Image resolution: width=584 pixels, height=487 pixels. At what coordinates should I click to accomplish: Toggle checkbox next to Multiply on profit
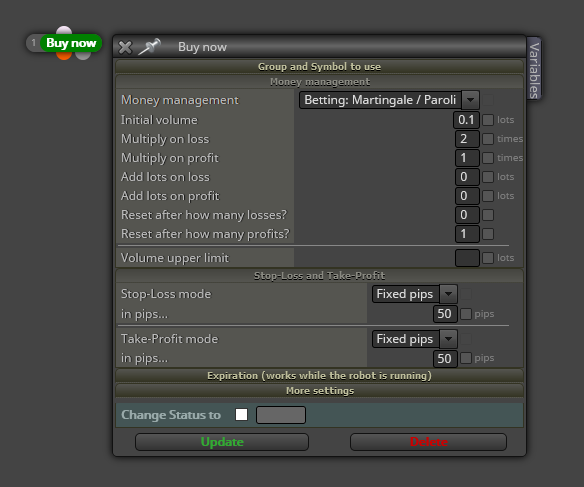tap(488, 158)
